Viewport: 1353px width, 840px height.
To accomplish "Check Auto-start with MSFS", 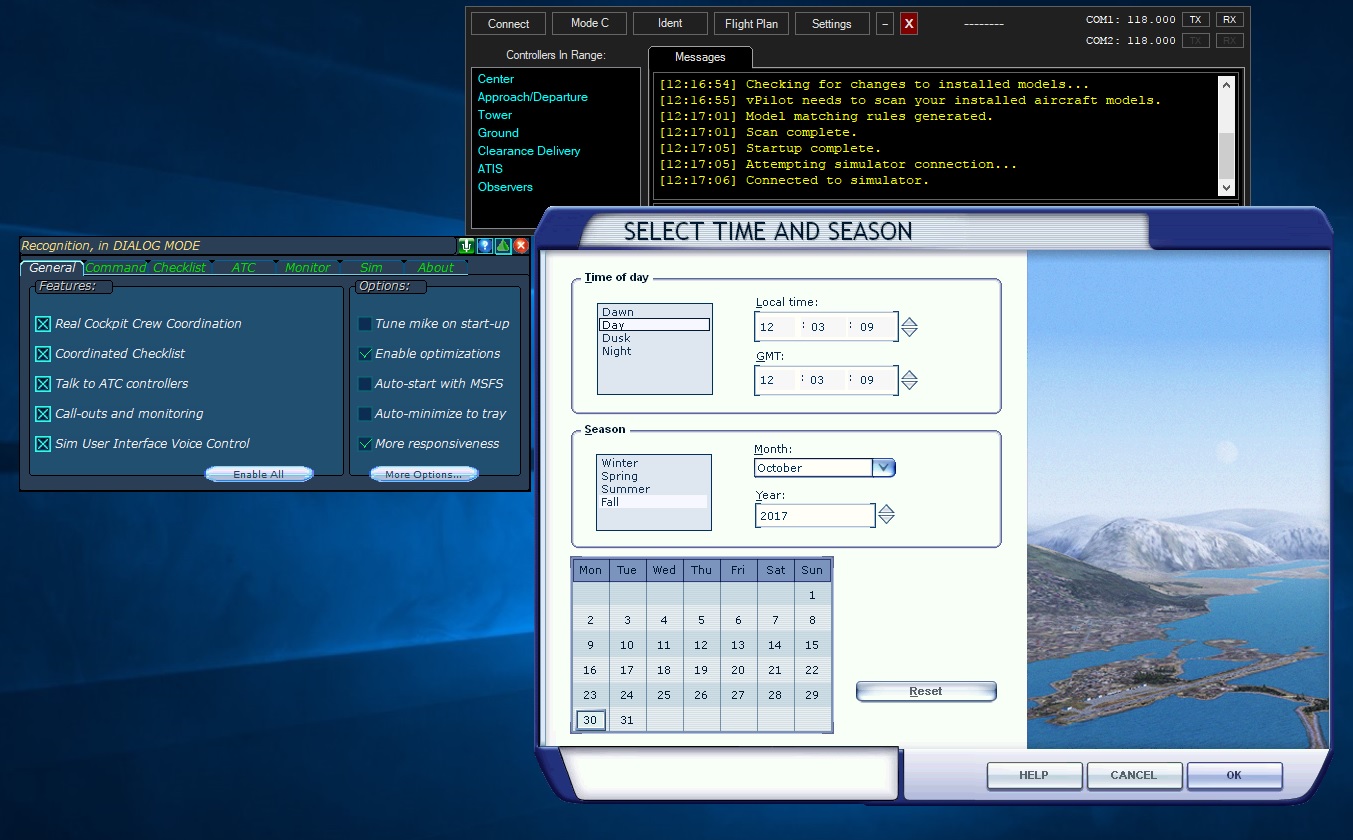I will [x=365, y=384].
